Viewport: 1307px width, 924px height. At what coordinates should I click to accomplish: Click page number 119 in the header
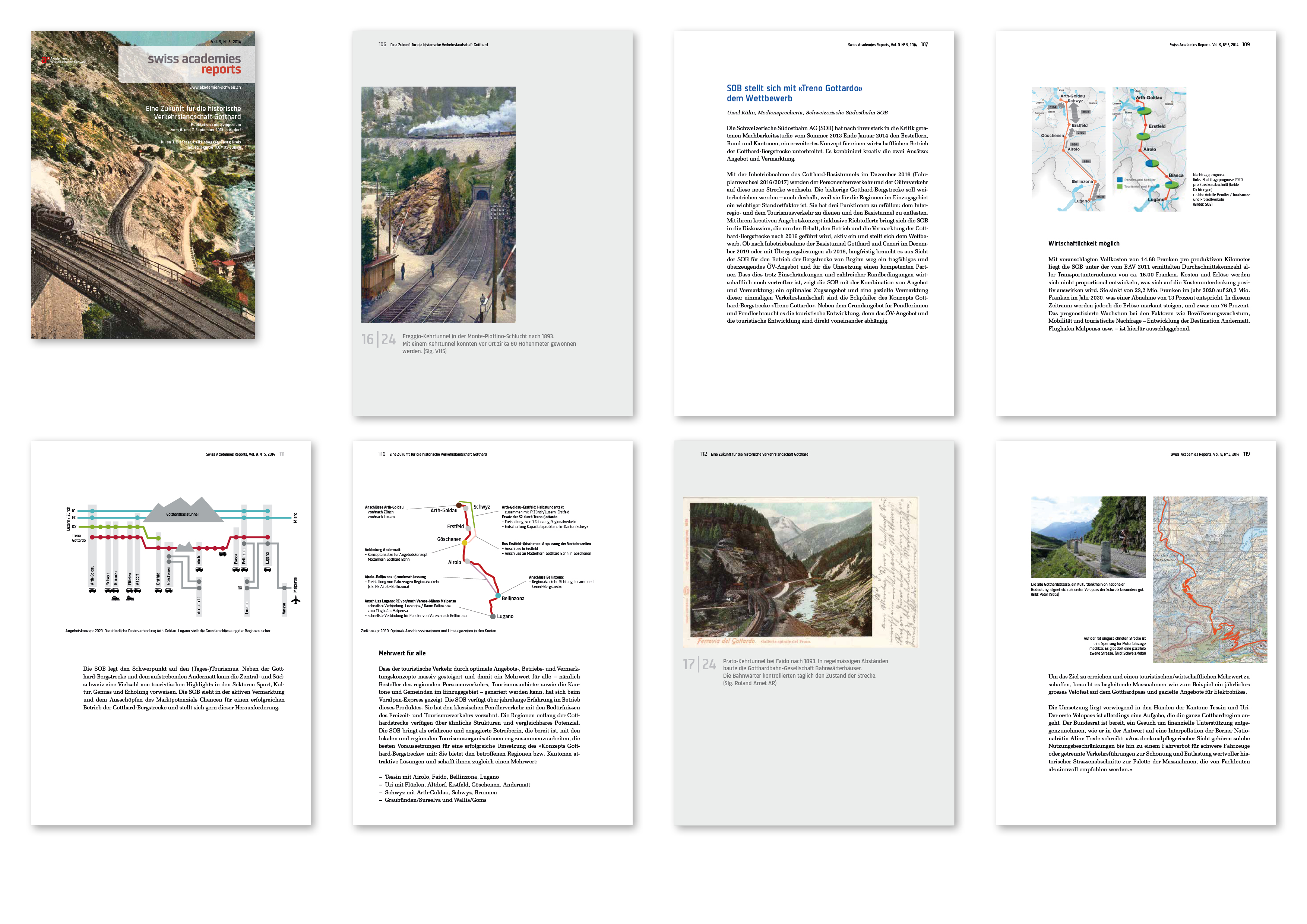[x=1247, y=454]
